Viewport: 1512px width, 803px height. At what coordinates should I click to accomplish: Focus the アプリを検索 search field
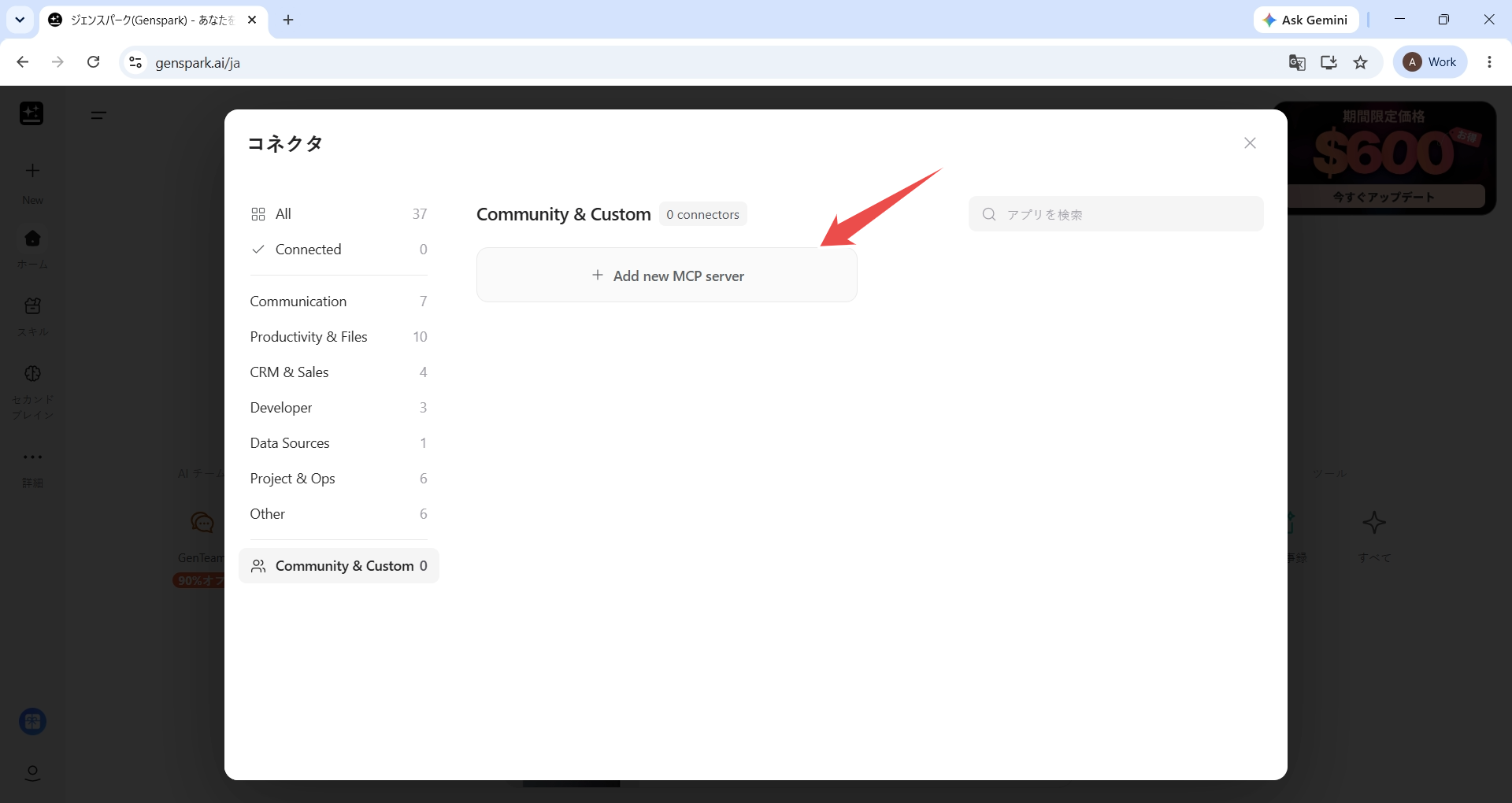(x=1116, y=214)
